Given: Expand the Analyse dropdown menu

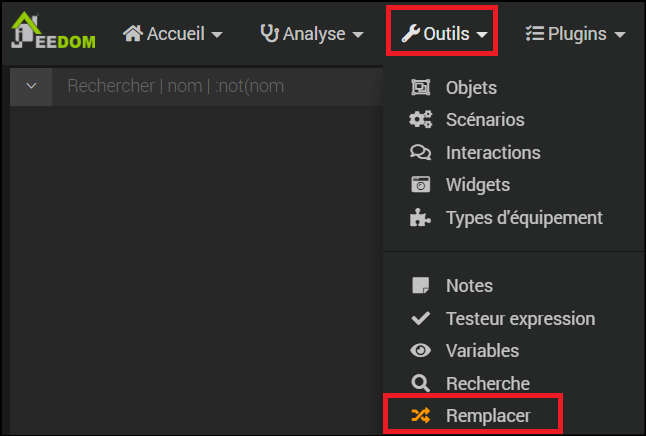Looking at the screenshot, I should click(312, 34).
